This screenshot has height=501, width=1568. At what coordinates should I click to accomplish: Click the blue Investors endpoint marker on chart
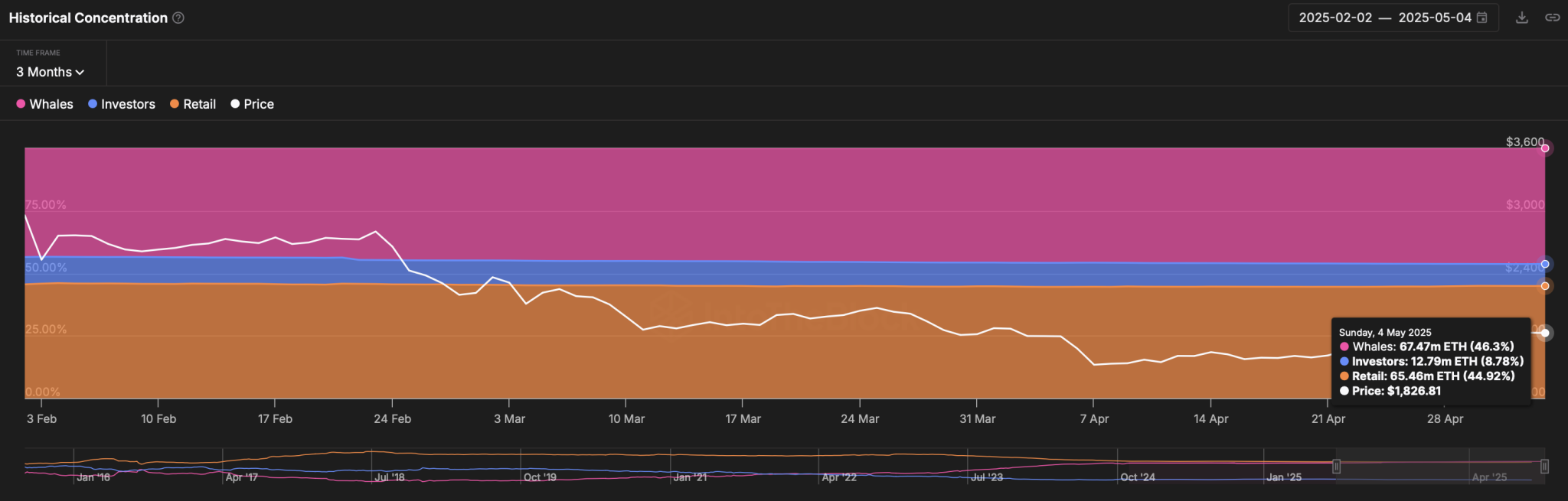1545,264
